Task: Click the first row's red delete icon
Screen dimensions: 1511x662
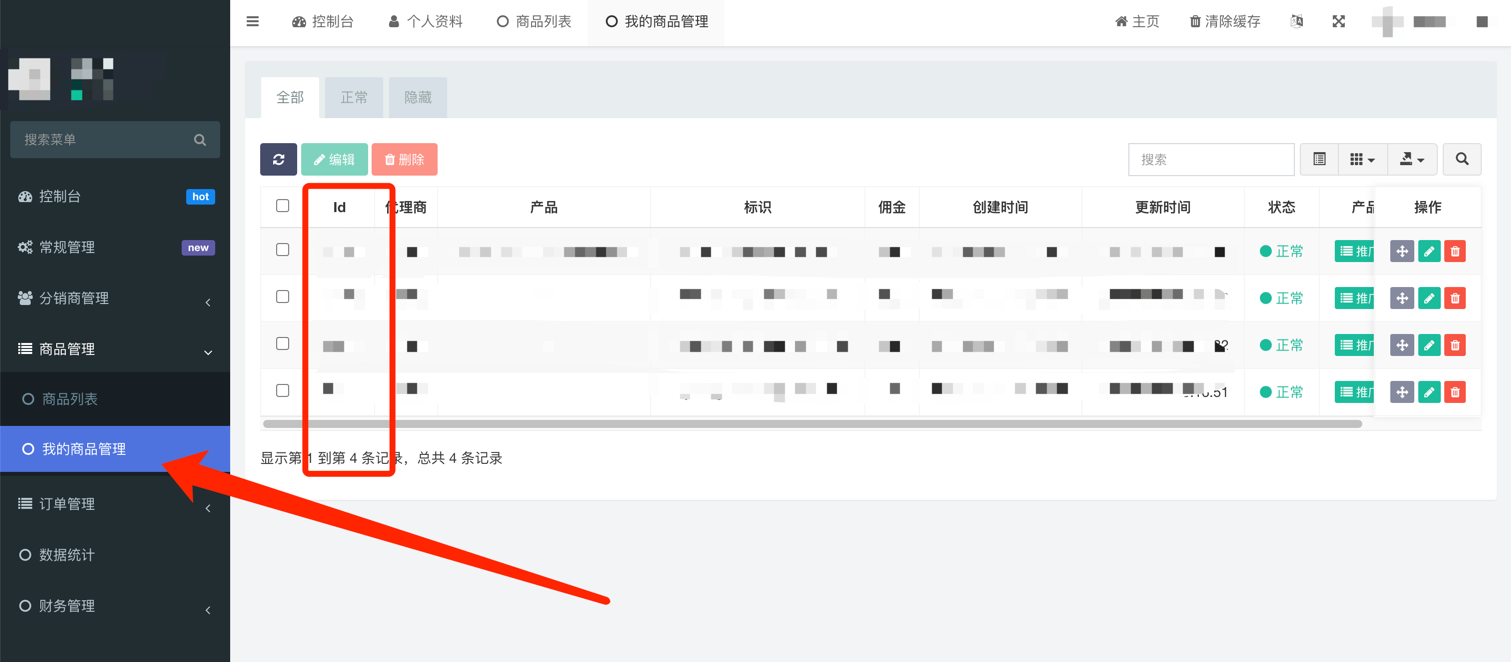Action: [1455, 252]
